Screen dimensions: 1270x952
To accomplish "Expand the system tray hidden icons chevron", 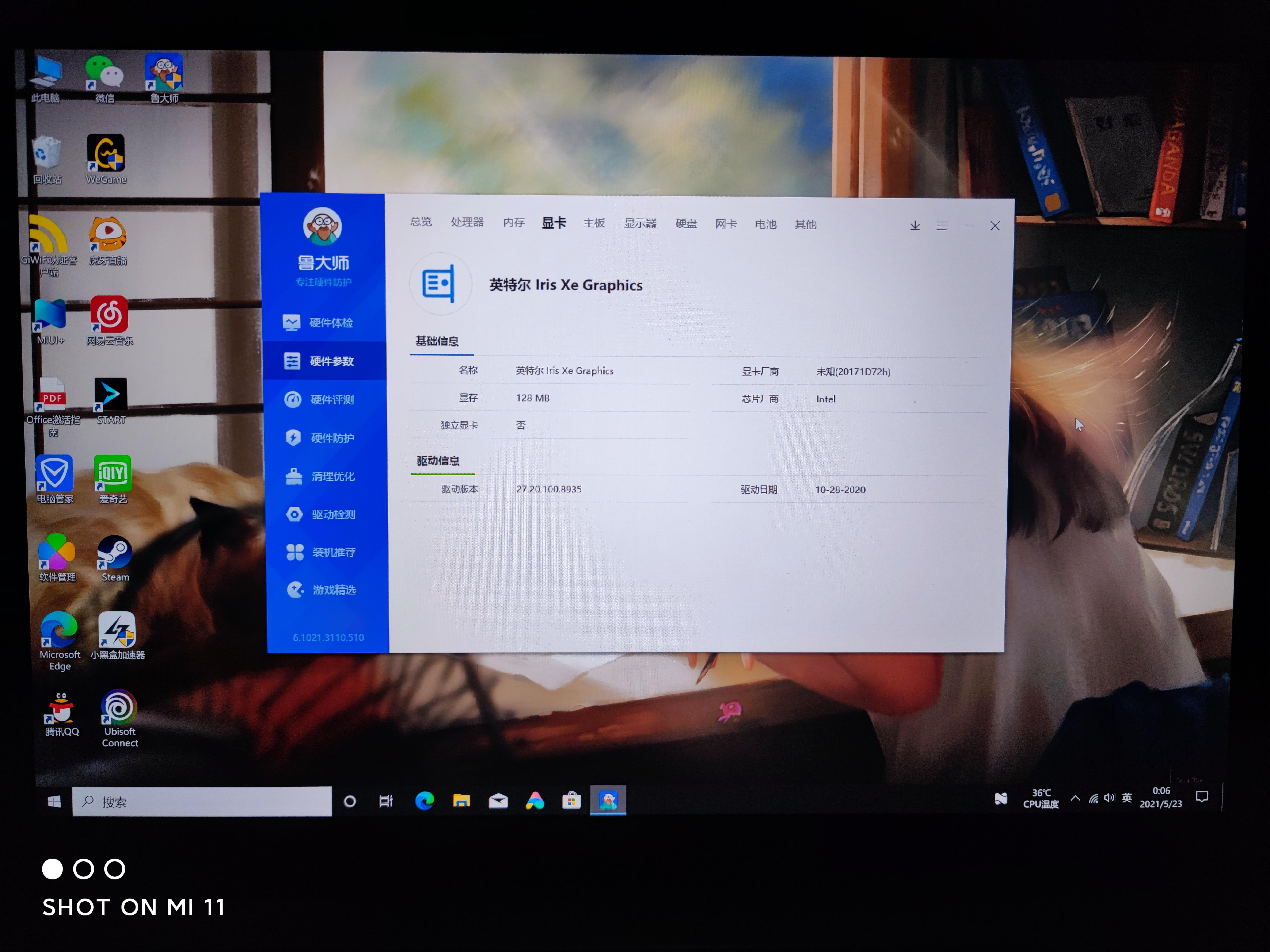I will pos(1075,798).
